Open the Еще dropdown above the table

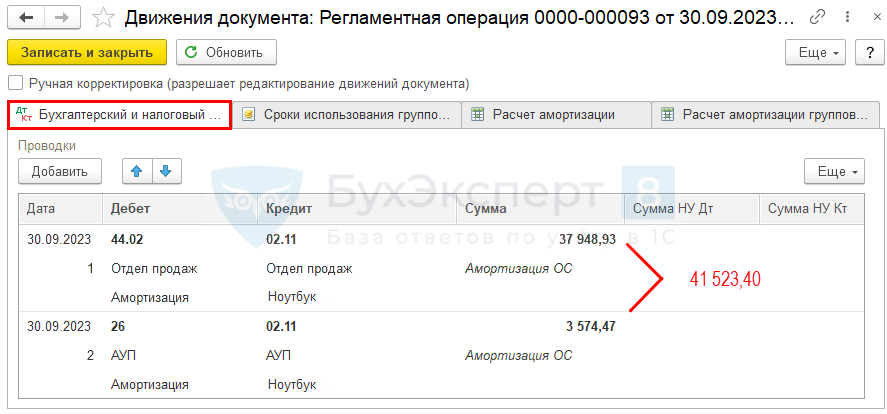coord(834,171)
